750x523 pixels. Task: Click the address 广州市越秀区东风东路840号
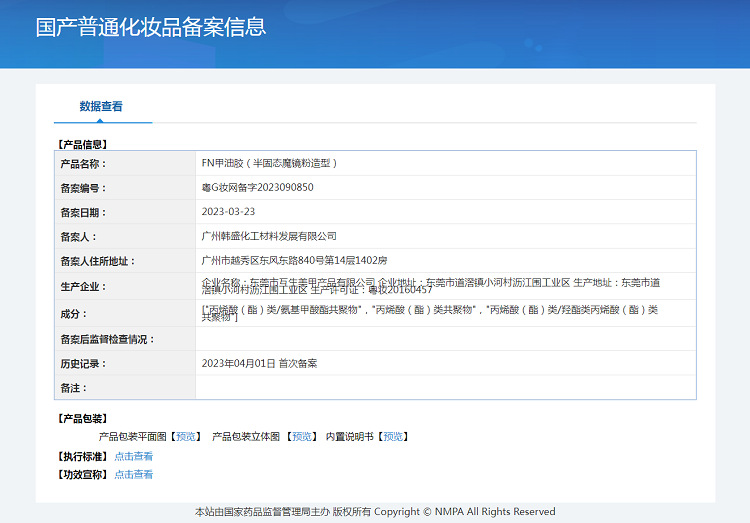coord(294,260)
